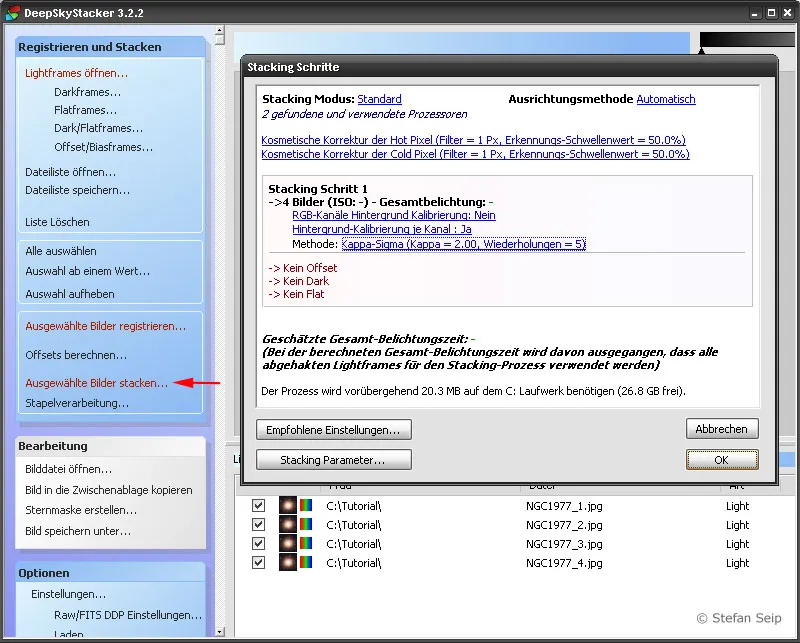Click Dateiliste speichern in sidebar
This screenshot has width=800, height=643.
pyautogui.click(x=78, y=190)
